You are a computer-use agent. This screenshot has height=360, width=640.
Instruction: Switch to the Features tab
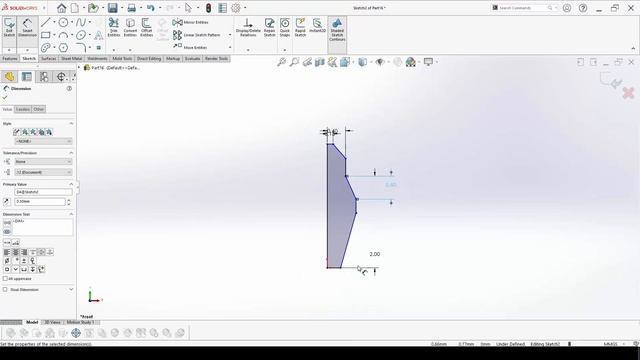click(x=10, y=59)
